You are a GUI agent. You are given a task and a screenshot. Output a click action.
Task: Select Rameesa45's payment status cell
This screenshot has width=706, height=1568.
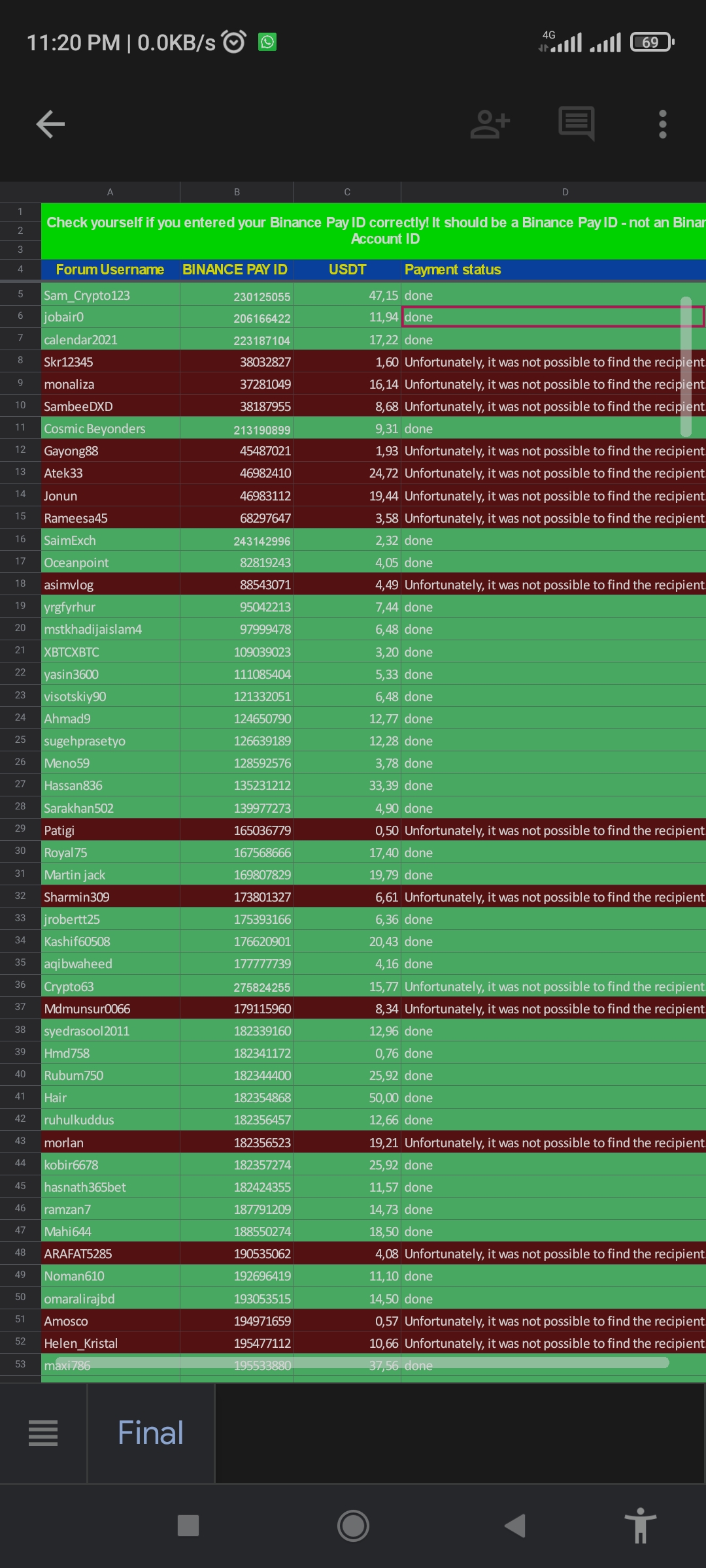[553, 518]
